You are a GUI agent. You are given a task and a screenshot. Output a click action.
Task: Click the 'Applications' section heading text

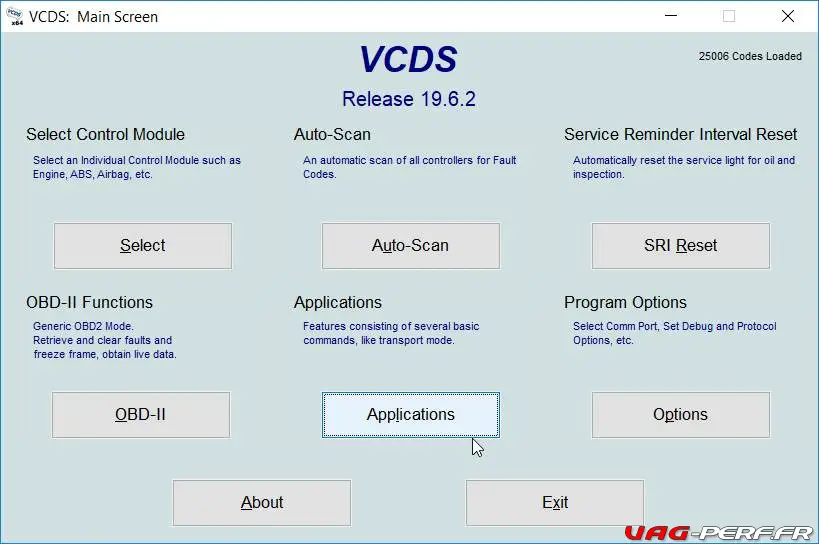338,303
